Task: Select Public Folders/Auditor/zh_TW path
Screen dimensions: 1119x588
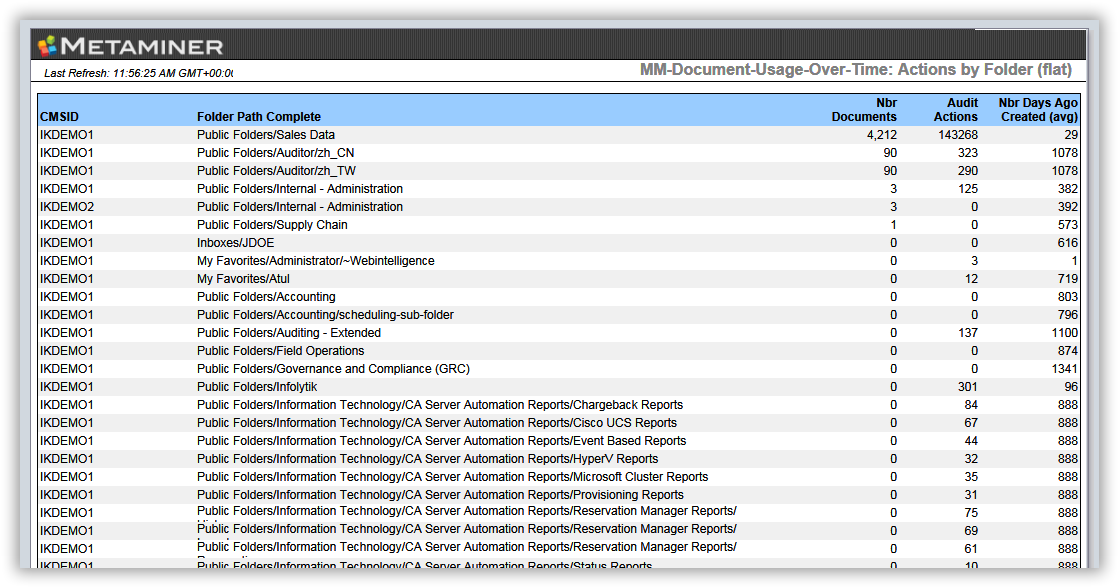Action: pos(276,171)
